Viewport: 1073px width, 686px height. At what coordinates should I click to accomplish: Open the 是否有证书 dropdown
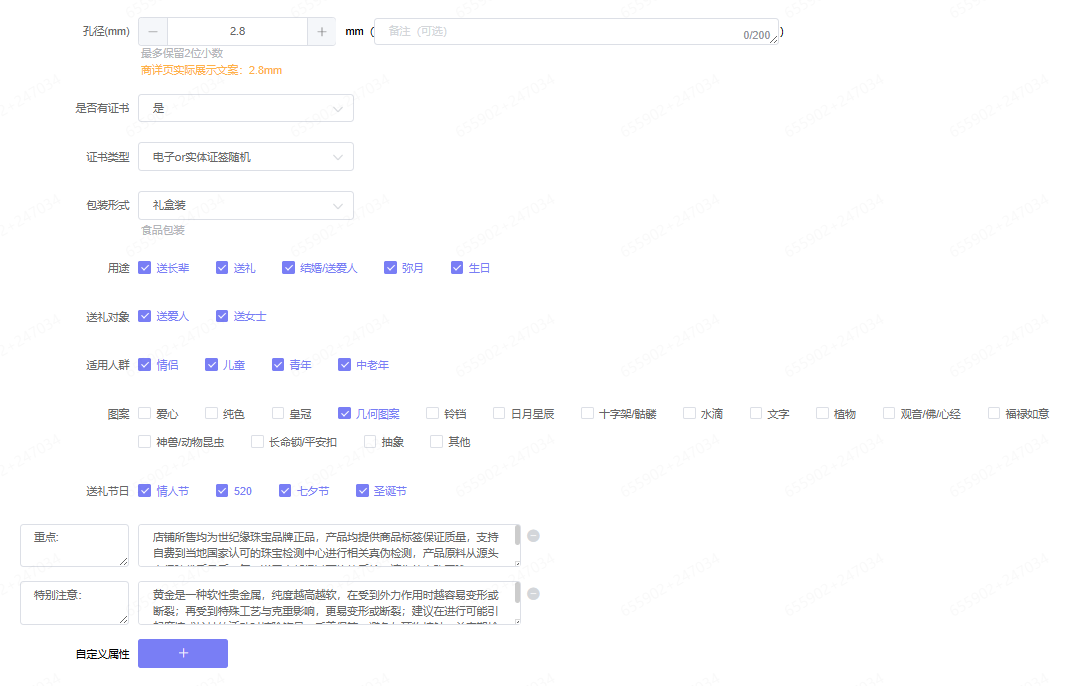coord(246,108)
